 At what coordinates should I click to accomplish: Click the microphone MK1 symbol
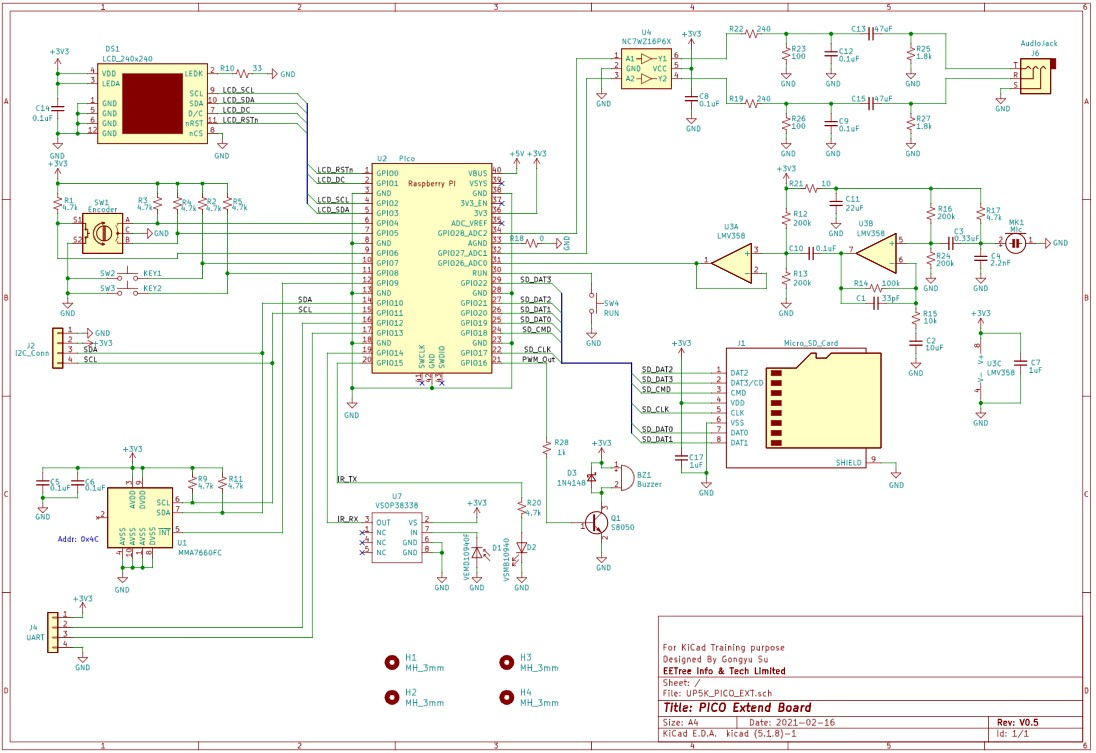(1016, 243)
